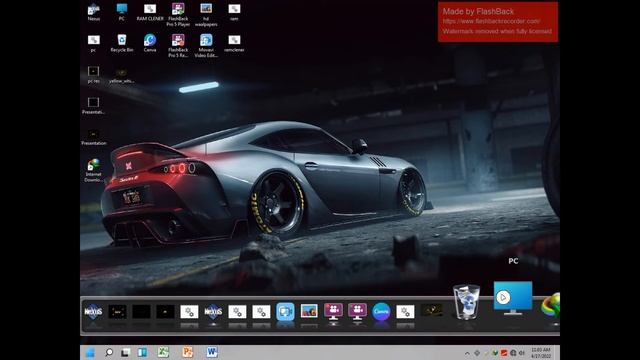Open the Recycle Bin on the desktop
640x360 pixels.
[122, 43]
